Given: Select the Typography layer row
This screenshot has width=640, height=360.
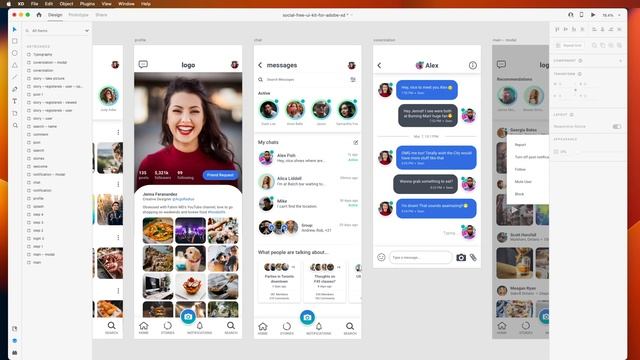Looking at the screenshot, I should pyautogui.click(x=57, y=54).
